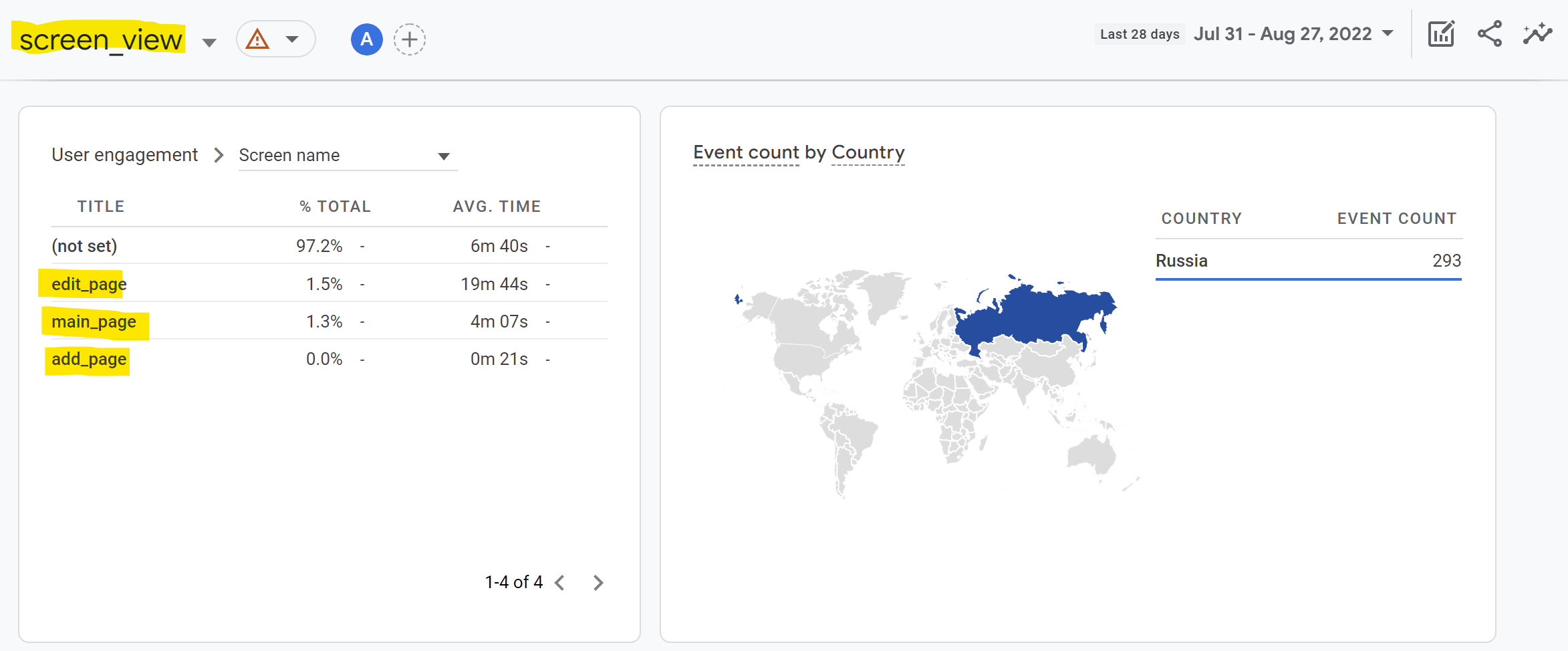Click the Event count metric link
Image resolution: width=1568 pixels, height=651 pixels.
pyautogui.click(x=746, y=153)
